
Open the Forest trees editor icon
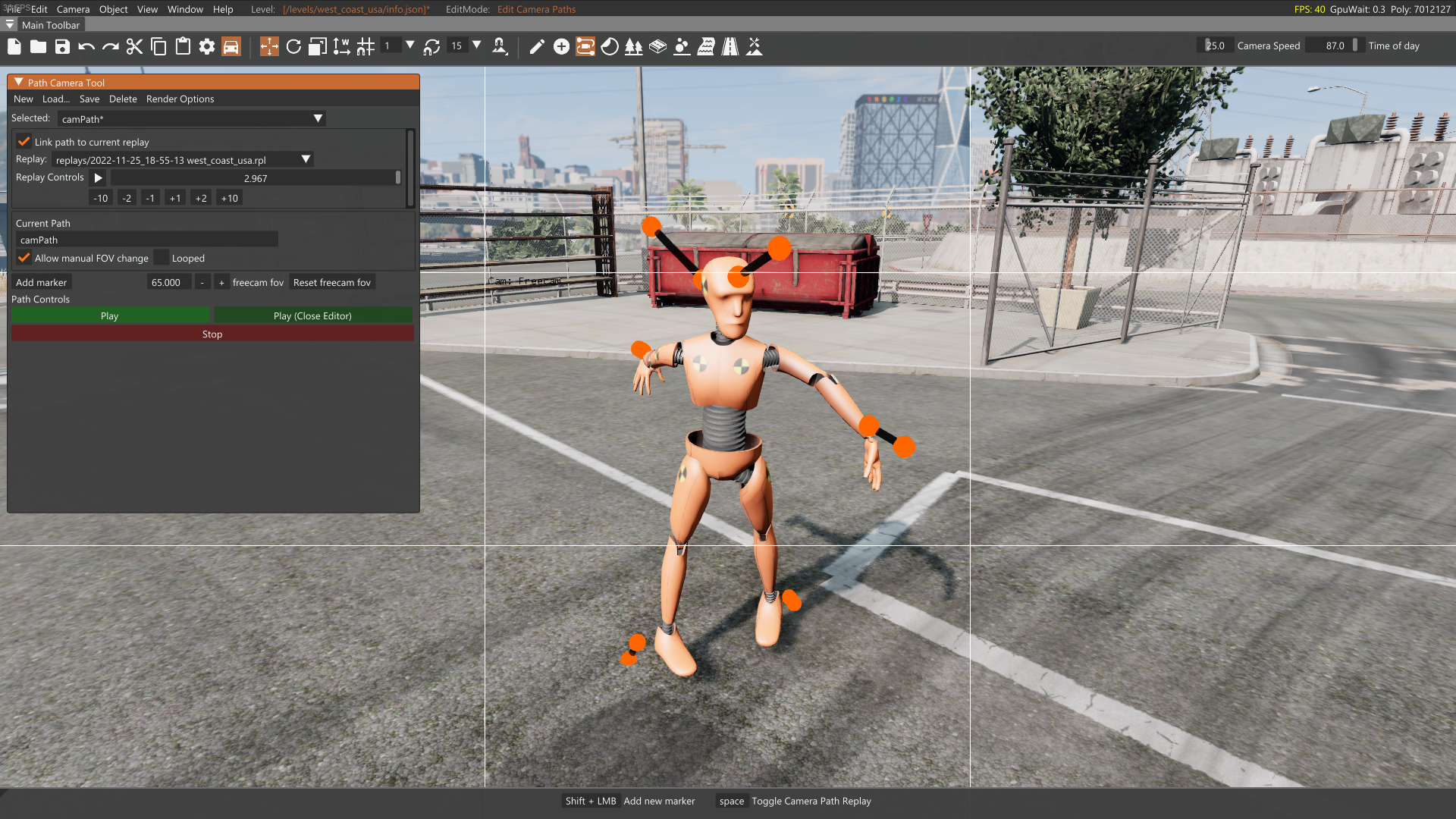[634, 46]
